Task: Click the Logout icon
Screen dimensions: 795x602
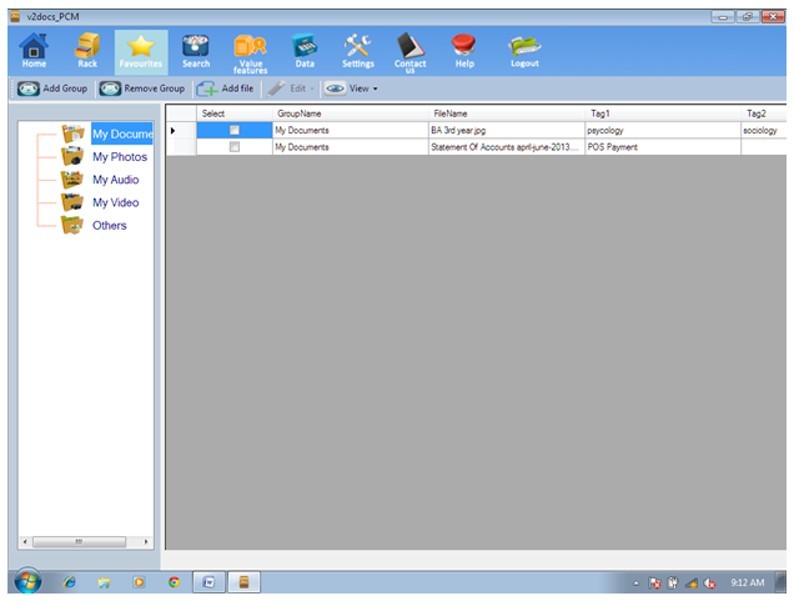Action: point(524,49)
